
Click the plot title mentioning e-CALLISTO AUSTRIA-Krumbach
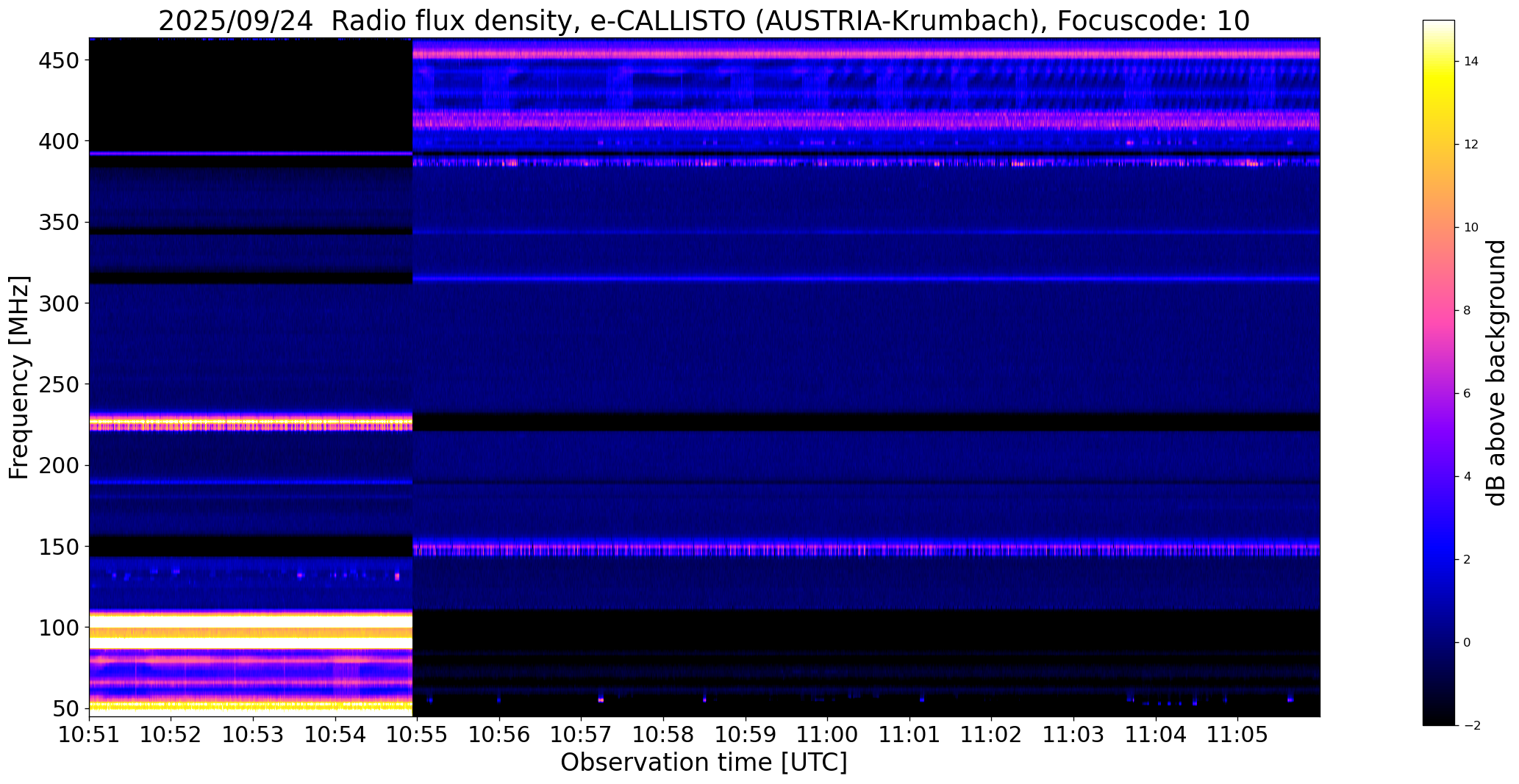pyautogui.click(x=704, y=21)
